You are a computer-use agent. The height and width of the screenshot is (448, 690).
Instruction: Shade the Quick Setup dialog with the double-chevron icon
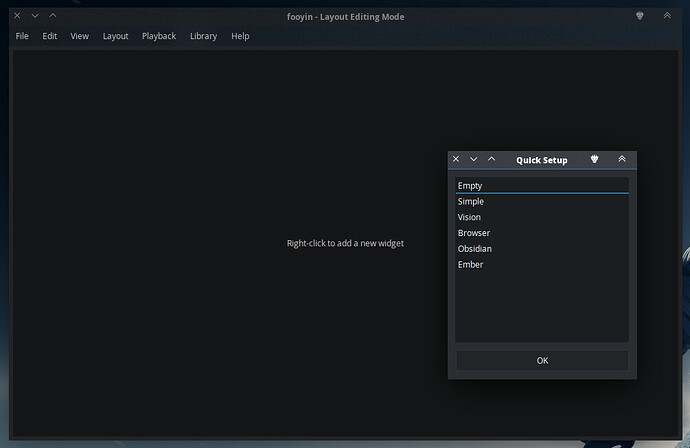coord(621,160)
